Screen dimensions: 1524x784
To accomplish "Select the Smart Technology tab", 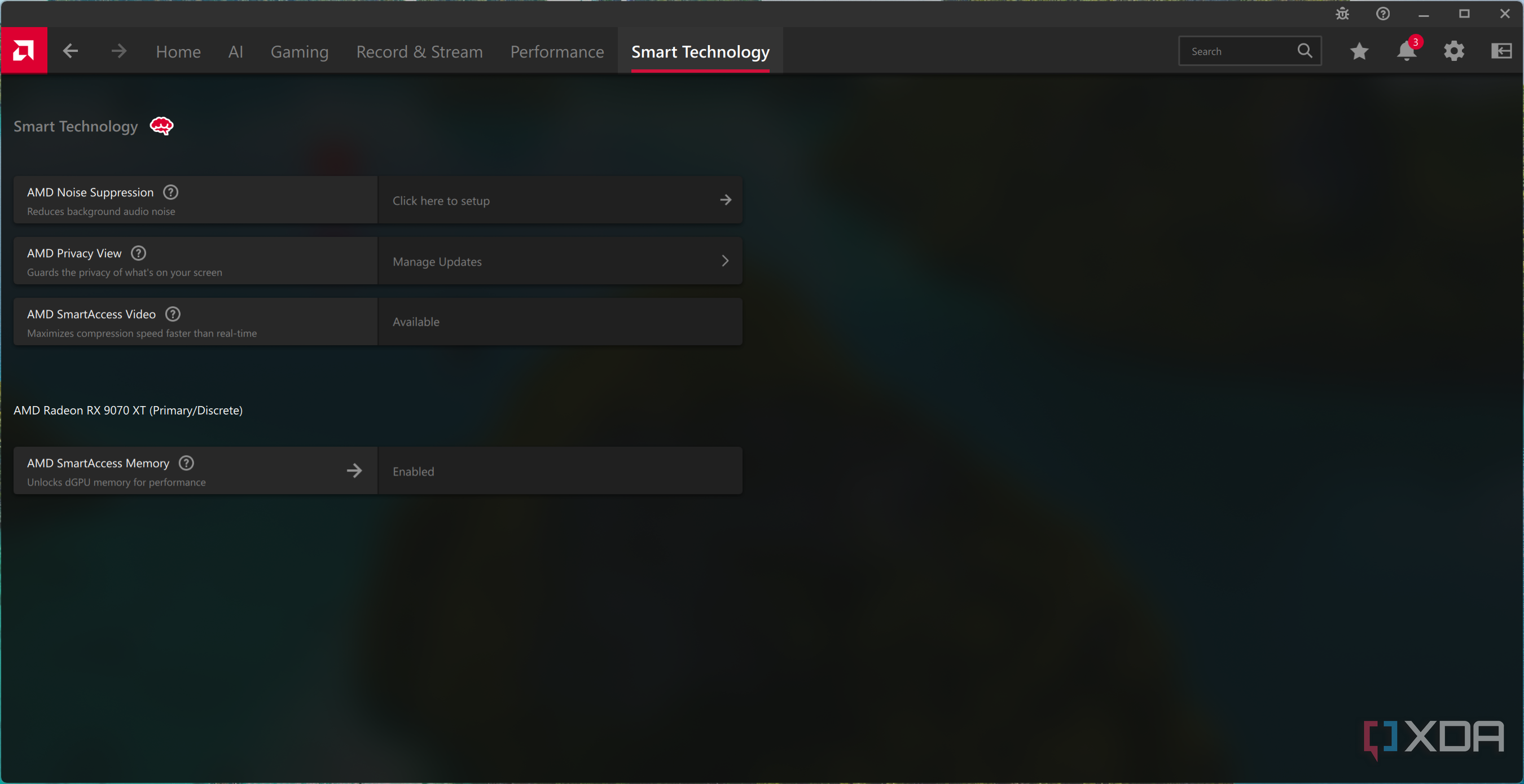I will 700,52.
